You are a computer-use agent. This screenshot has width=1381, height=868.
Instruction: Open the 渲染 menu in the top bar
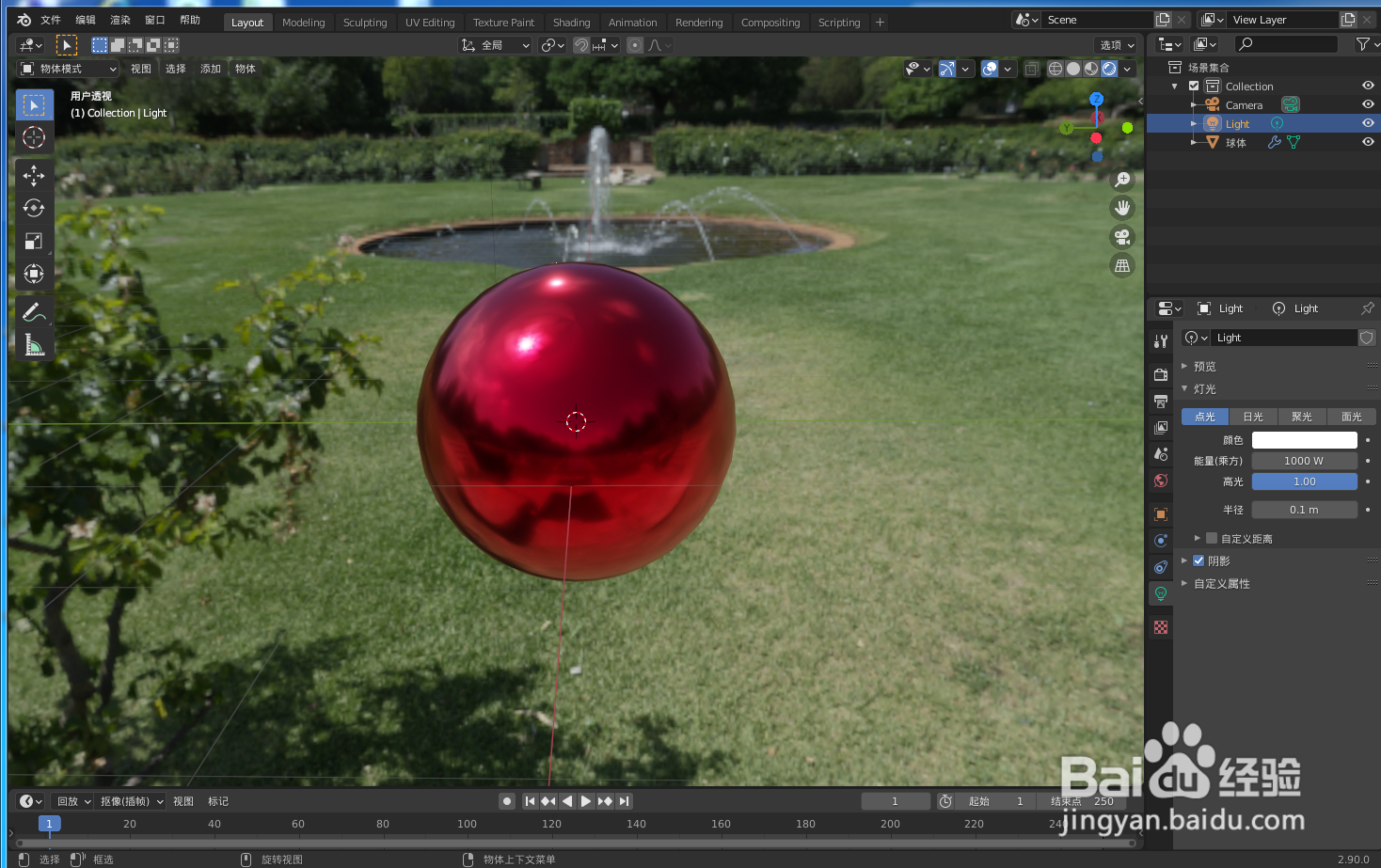click(x=119, y=19)
